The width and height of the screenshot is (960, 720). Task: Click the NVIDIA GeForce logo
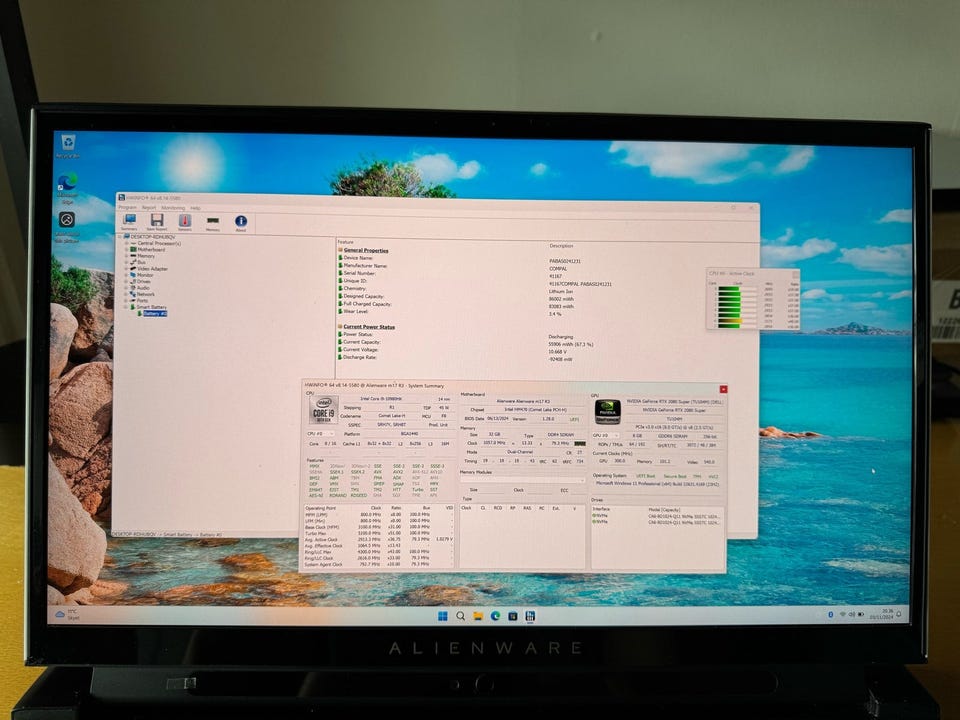(607, 411)
